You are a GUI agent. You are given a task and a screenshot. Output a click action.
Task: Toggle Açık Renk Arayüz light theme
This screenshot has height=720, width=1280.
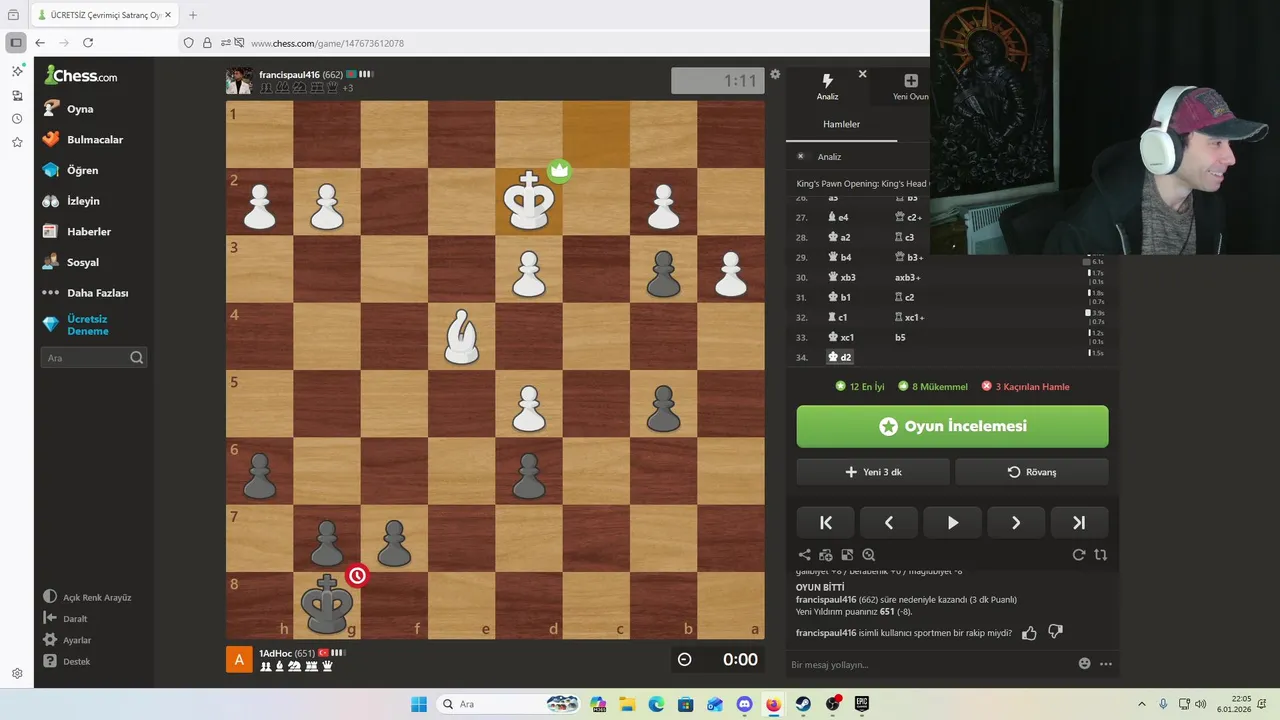click(x=88, y=597)
